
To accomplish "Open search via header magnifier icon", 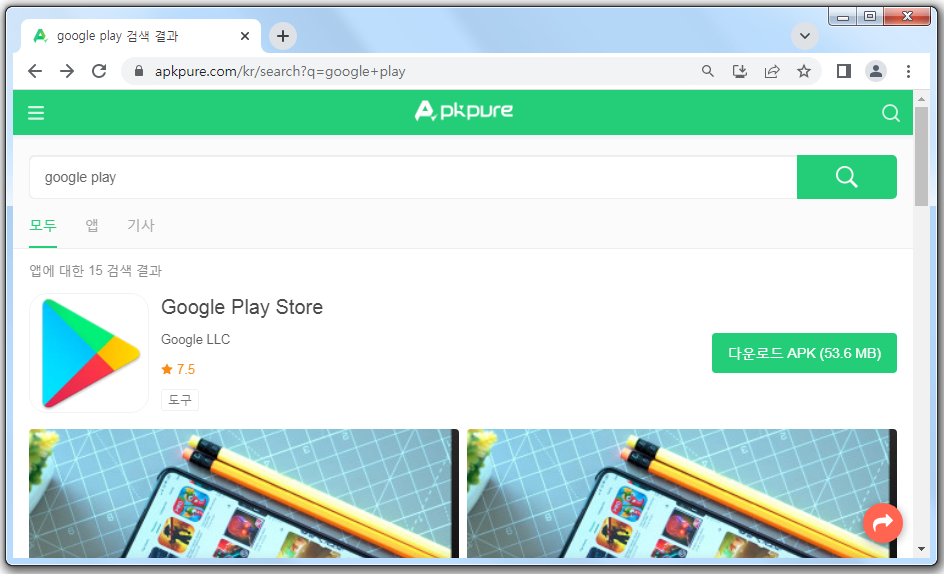I will (x=890, y=113).
